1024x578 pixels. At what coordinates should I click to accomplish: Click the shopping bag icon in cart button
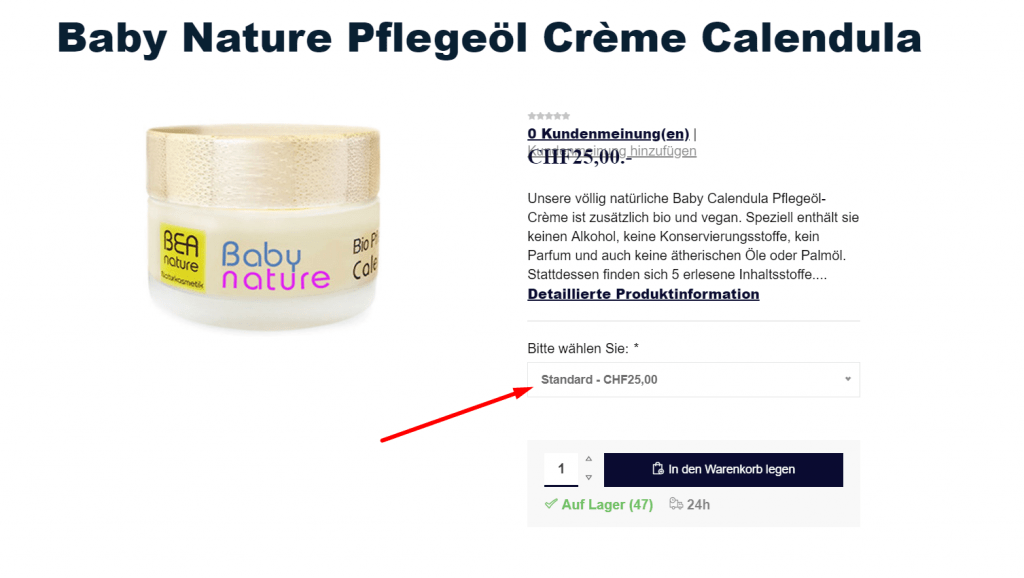(x=658, y=469)
